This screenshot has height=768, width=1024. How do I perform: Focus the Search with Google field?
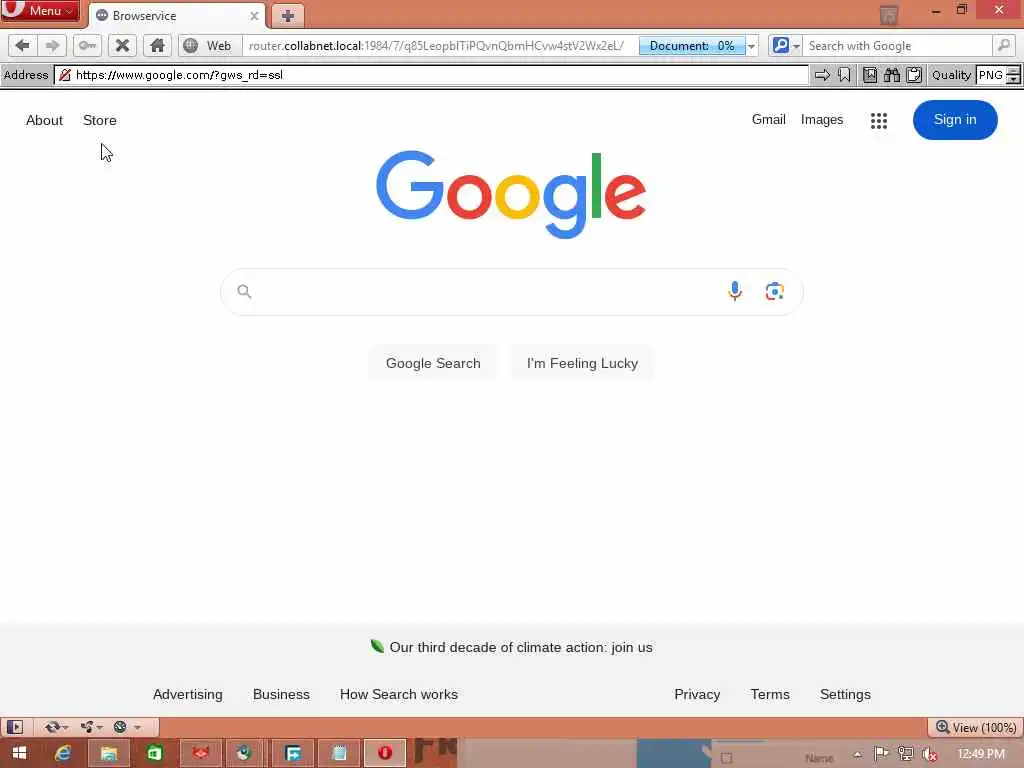point(896,46)
